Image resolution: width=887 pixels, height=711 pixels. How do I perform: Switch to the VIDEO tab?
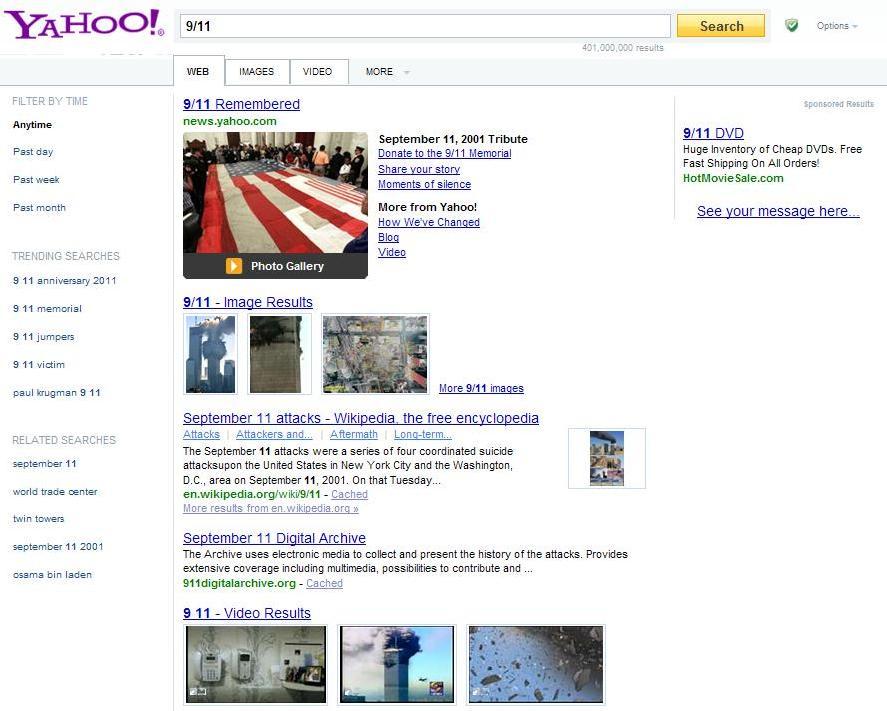[317, 71]
